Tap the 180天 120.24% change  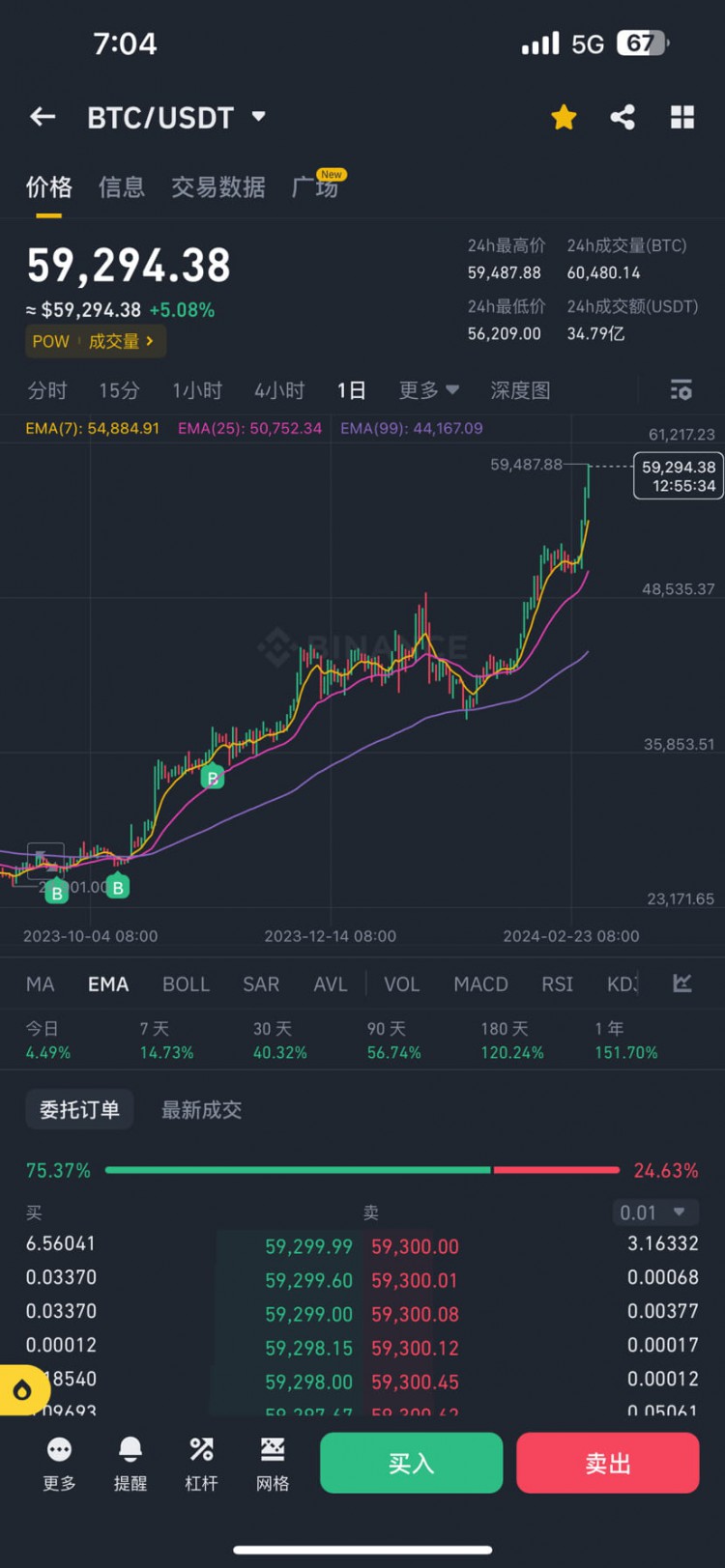[x=512, y=1041]
